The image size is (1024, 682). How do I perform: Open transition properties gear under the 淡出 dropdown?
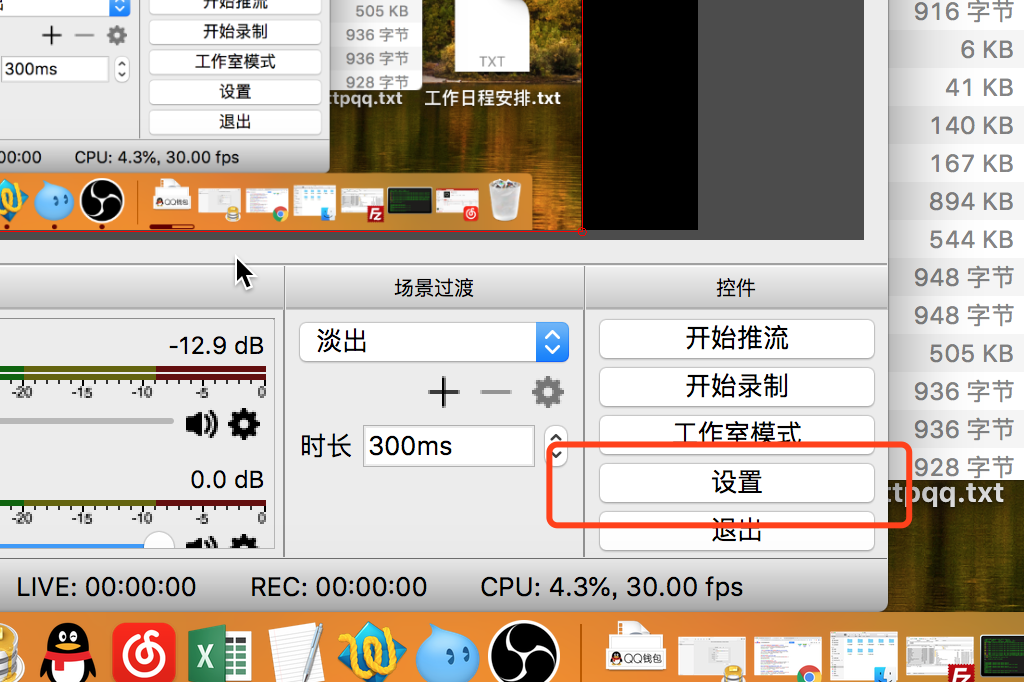547,392
